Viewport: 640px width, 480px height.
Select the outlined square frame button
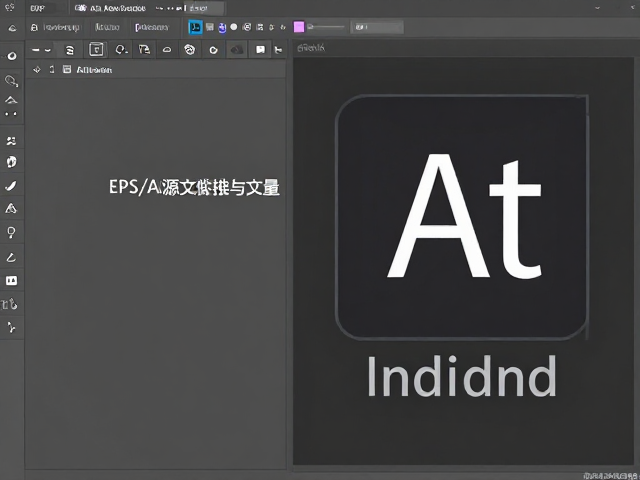96,49
